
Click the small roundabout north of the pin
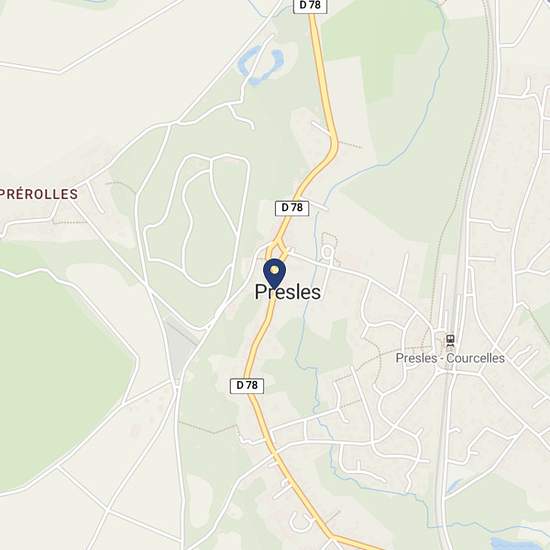click(277, 250)
